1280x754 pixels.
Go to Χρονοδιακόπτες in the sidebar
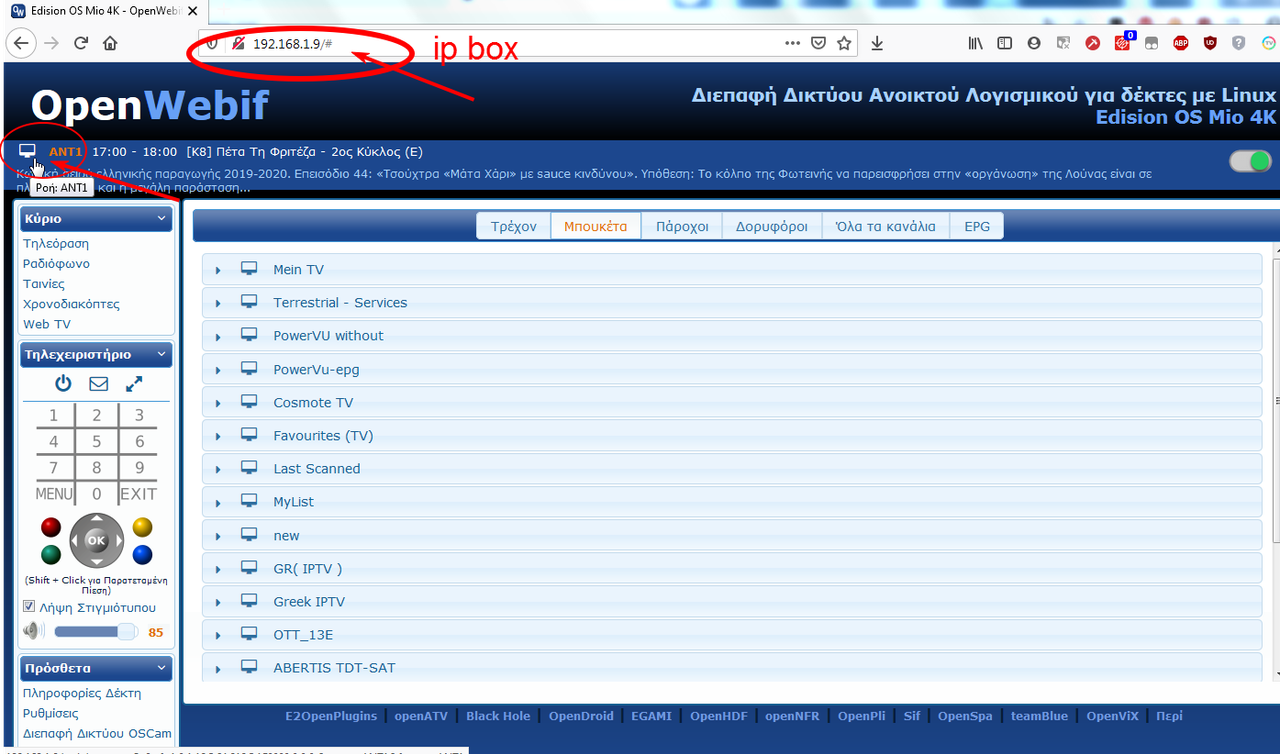click(x=71, y=303)
